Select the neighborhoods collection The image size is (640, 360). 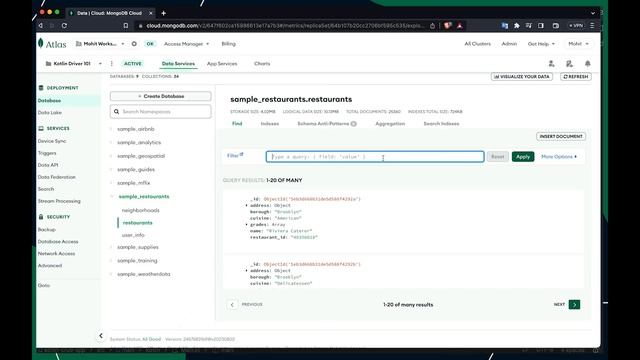pos(140,210)
